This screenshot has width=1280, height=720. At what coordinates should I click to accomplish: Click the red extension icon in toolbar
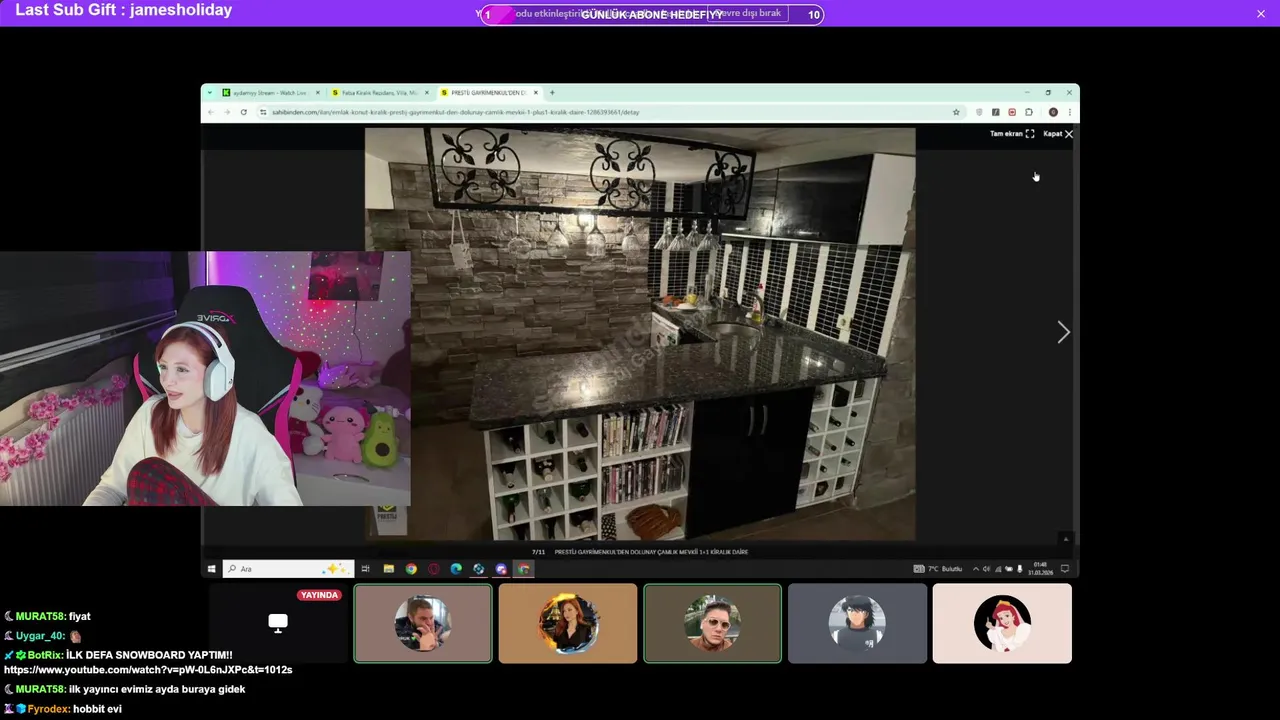click(1012, 112)
